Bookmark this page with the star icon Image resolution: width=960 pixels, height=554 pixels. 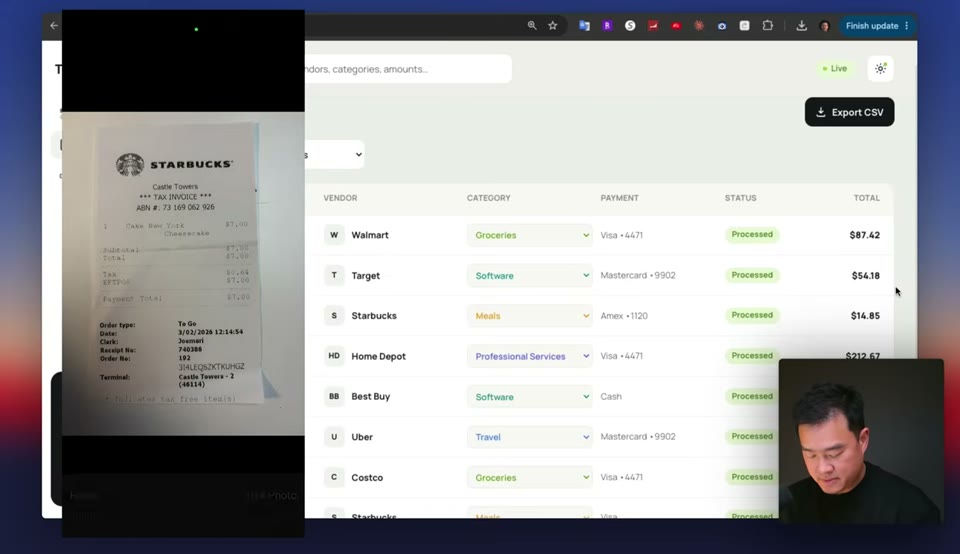pyautogui.click(x=553, y=26)
